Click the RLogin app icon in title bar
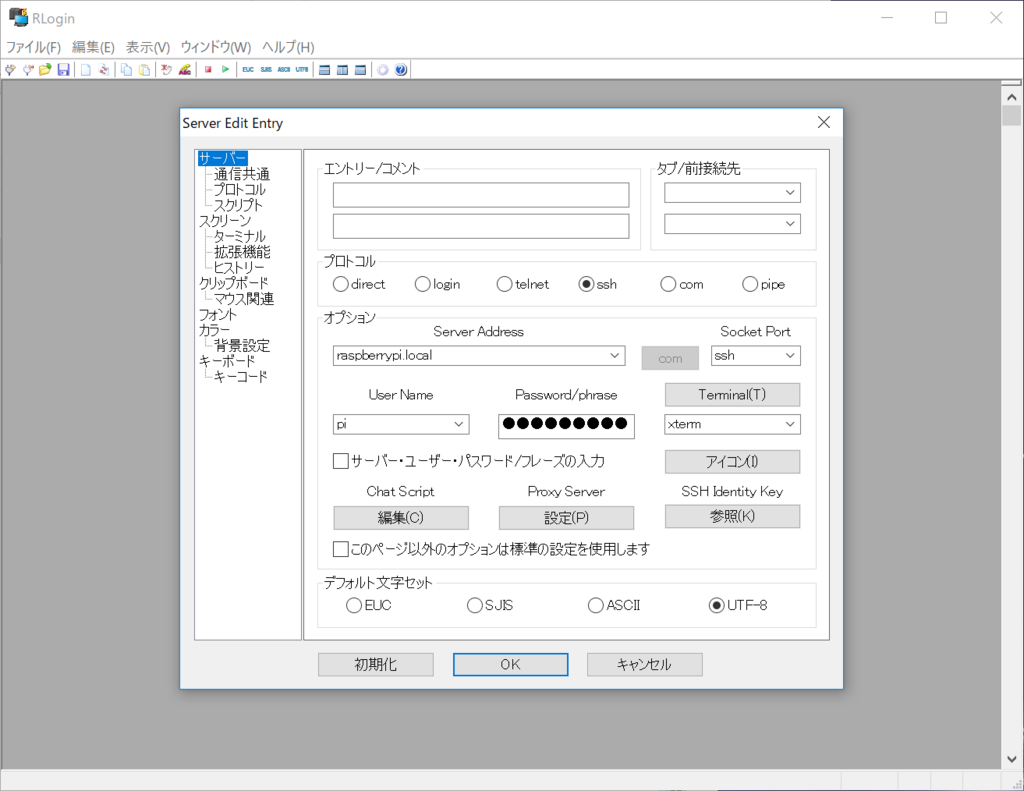The height and width of the screenshot is (791, 1024). [x=18, y=17]
